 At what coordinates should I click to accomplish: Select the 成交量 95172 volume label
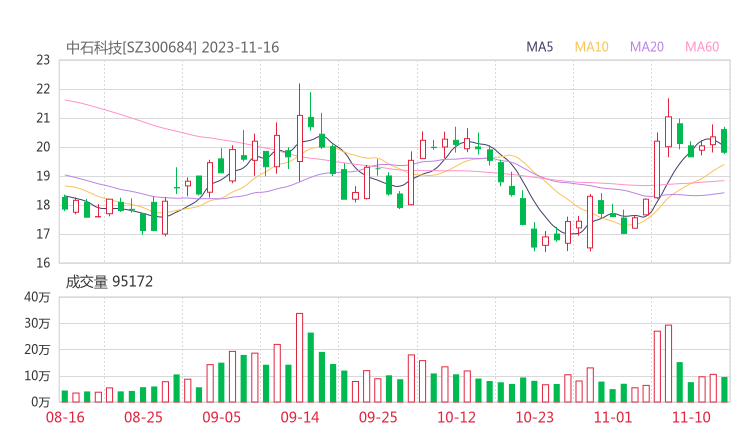tap(109, 282)
